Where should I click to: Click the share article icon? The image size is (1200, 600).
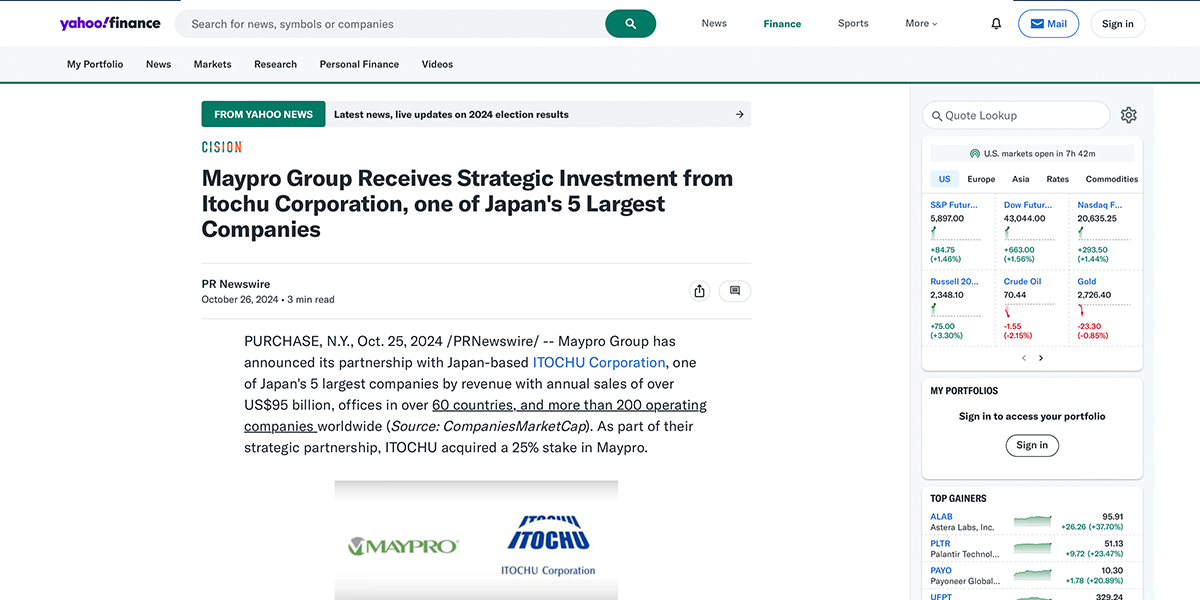(699, 290)
